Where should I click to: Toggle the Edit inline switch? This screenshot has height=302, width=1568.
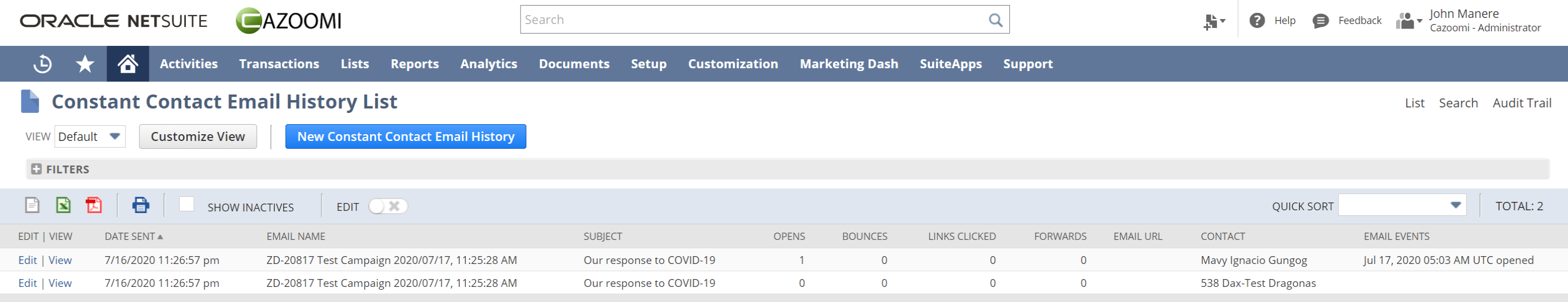tap(388, 206)
